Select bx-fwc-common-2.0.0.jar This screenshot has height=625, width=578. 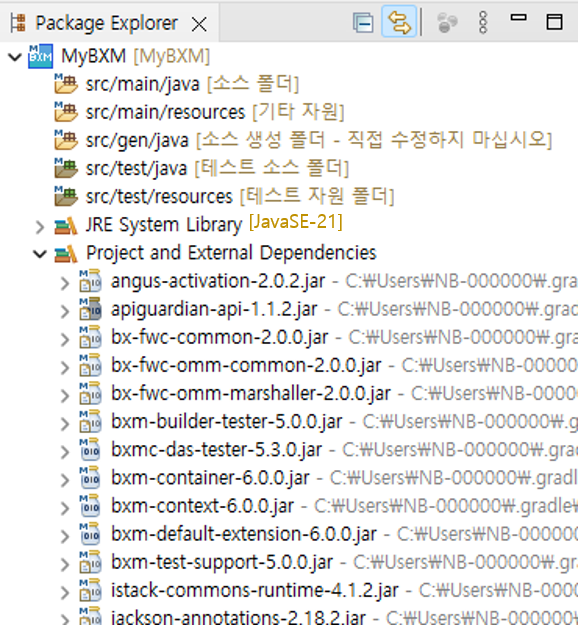coord(219,337)
